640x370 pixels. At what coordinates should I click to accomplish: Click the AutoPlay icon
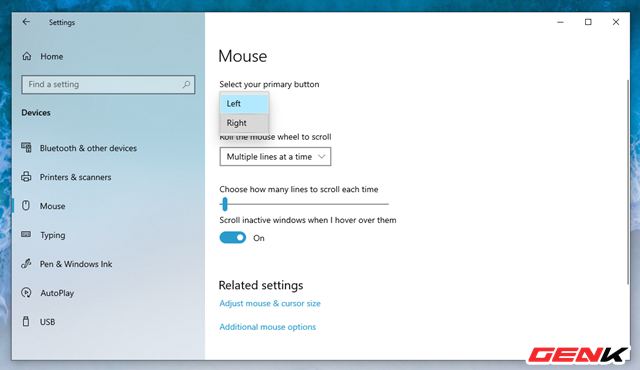(x=26, y=292)
